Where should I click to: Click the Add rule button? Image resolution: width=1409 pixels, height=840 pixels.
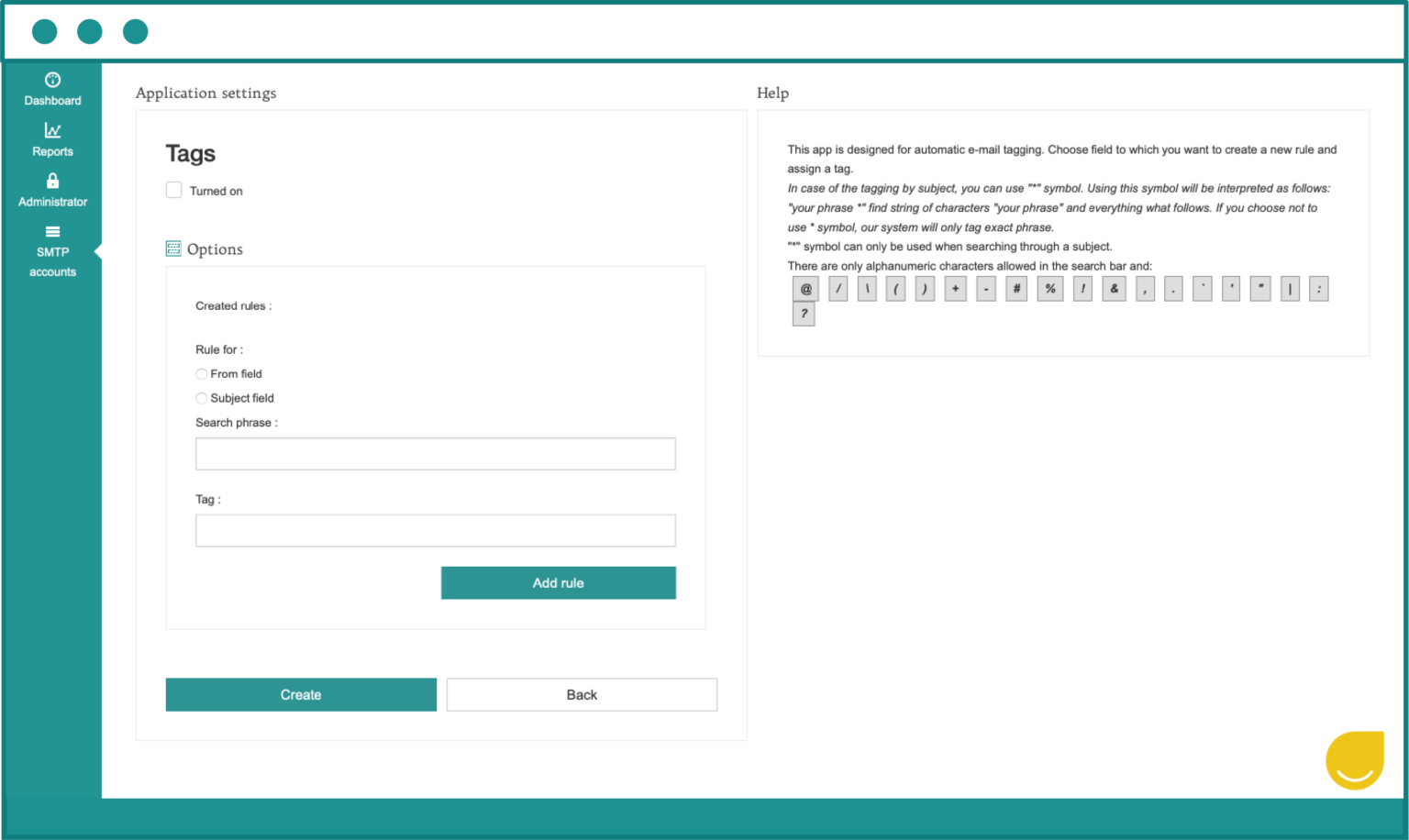click(x=558, y=582)
